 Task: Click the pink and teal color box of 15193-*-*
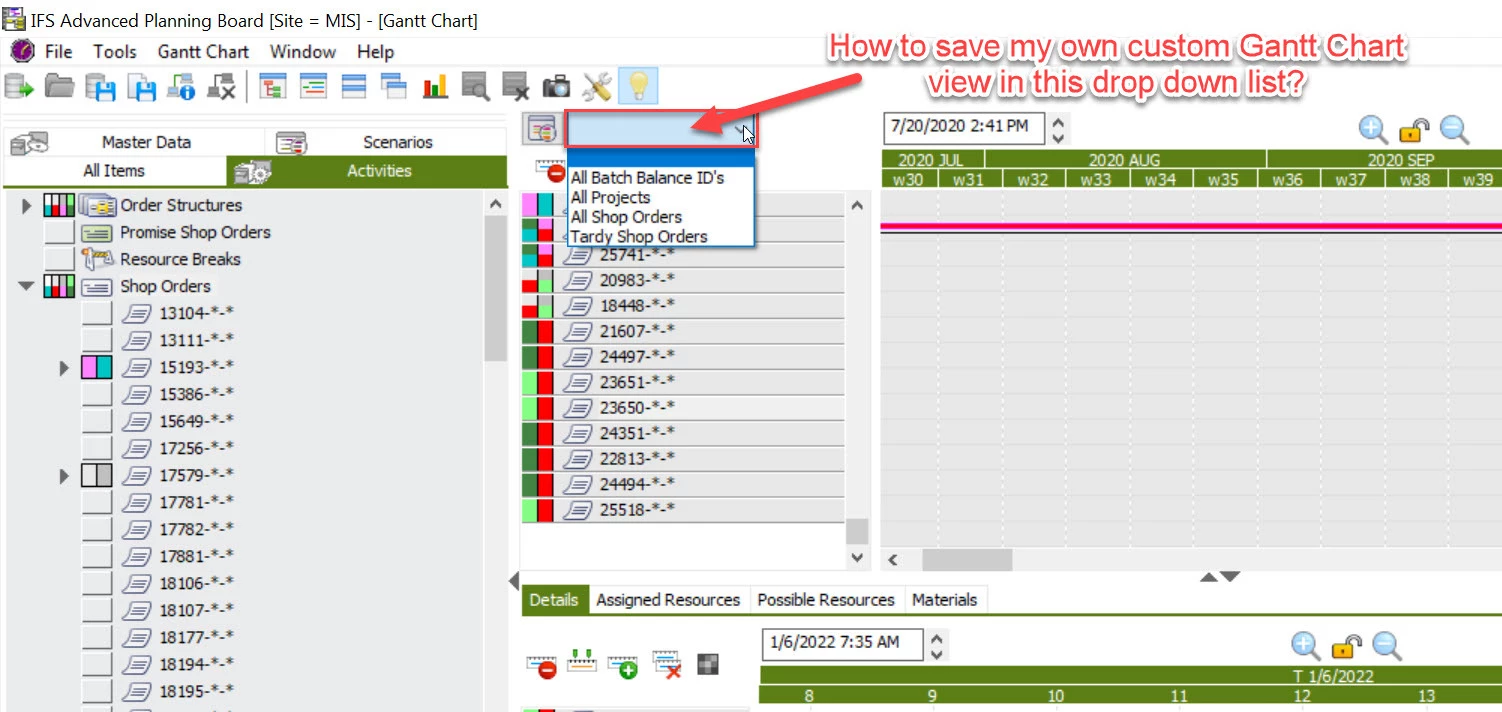pyautogui.click(x=97, y=367)
